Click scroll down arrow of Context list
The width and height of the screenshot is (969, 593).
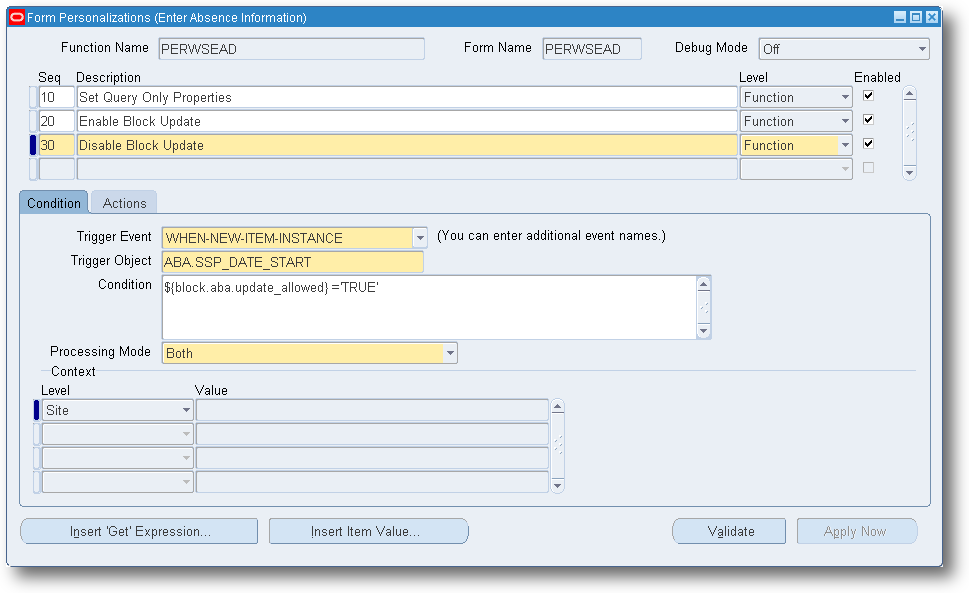(x=557, y=486)
